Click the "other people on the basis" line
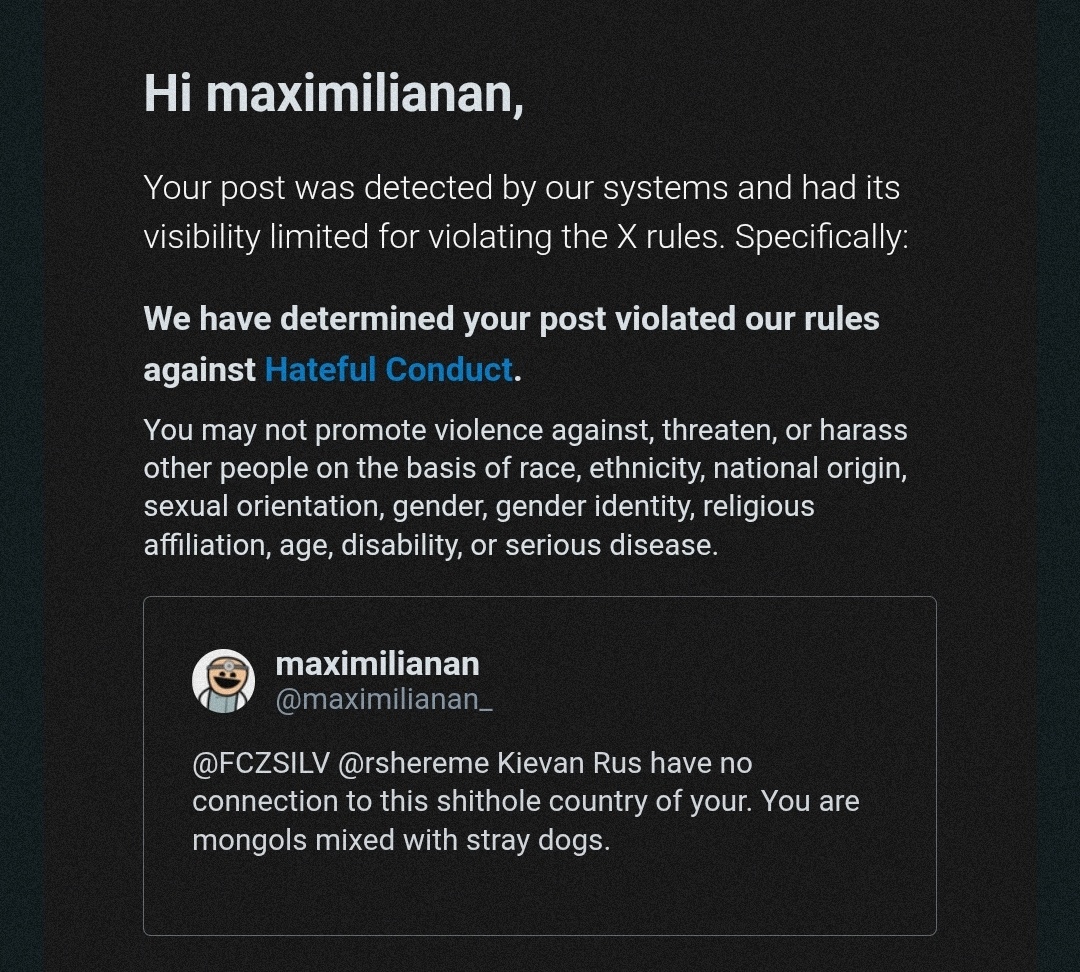Viewport: 1080px width, 972px height. point(525,469)
